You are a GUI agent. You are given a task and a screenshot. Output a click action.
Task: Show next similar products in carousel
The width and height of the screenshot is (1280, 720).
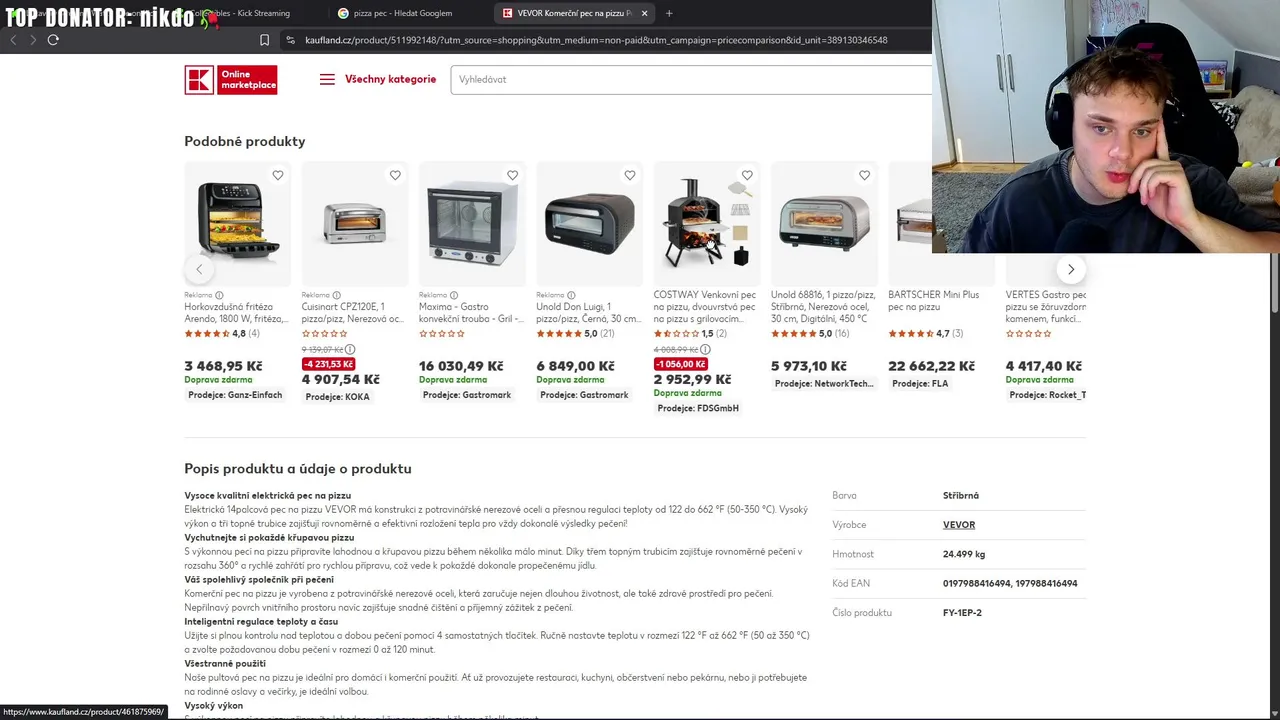click(x=1071, y=269)
